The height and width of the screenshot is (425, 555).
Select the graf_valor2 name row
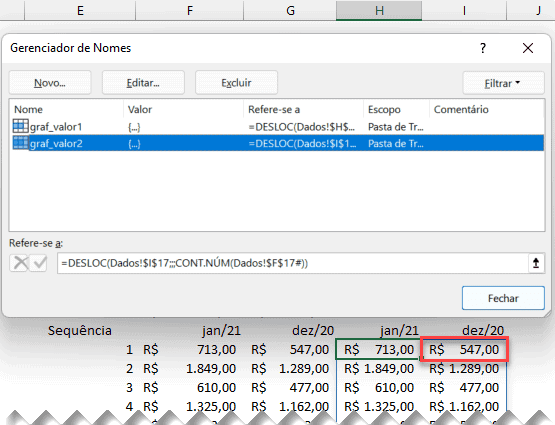pos(278,143)
